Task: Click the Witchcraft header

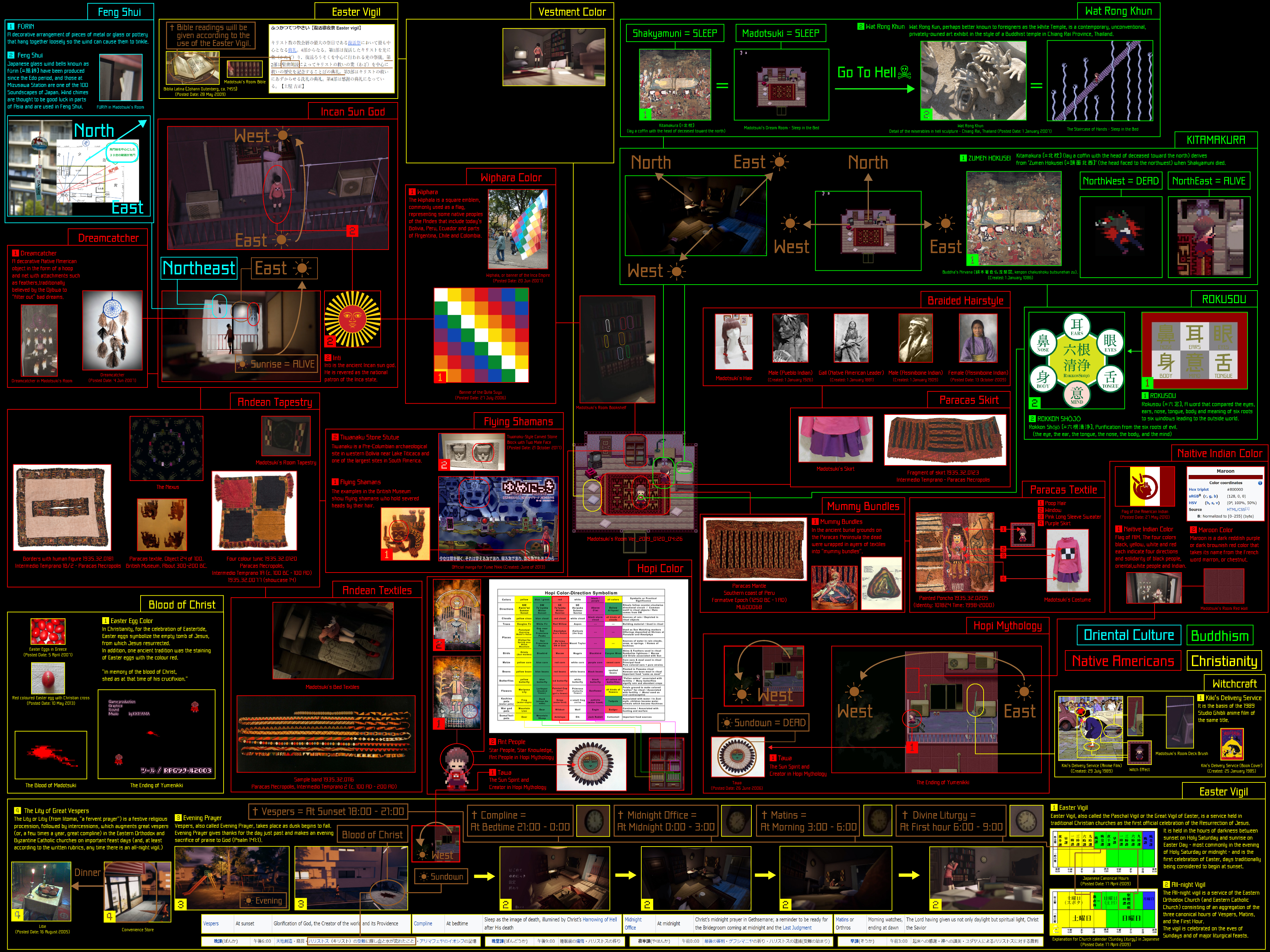Action: [x=1234, y=684]
